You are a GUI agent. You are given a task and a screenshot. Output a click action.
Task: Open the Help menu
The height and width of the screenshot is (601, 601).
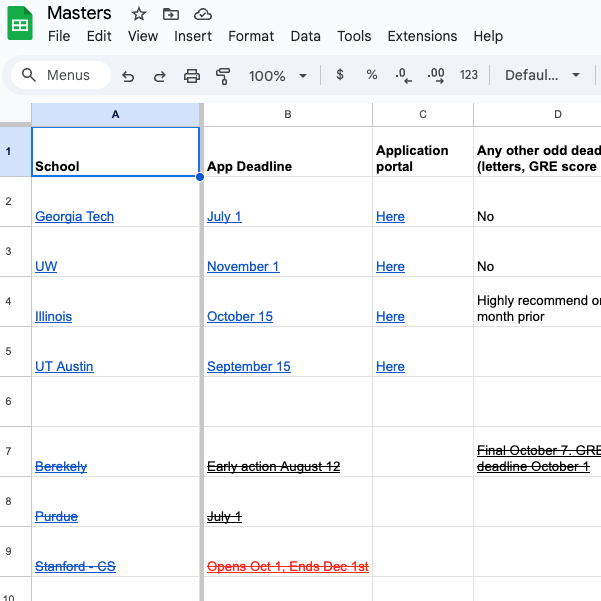(x=488, y=36)
